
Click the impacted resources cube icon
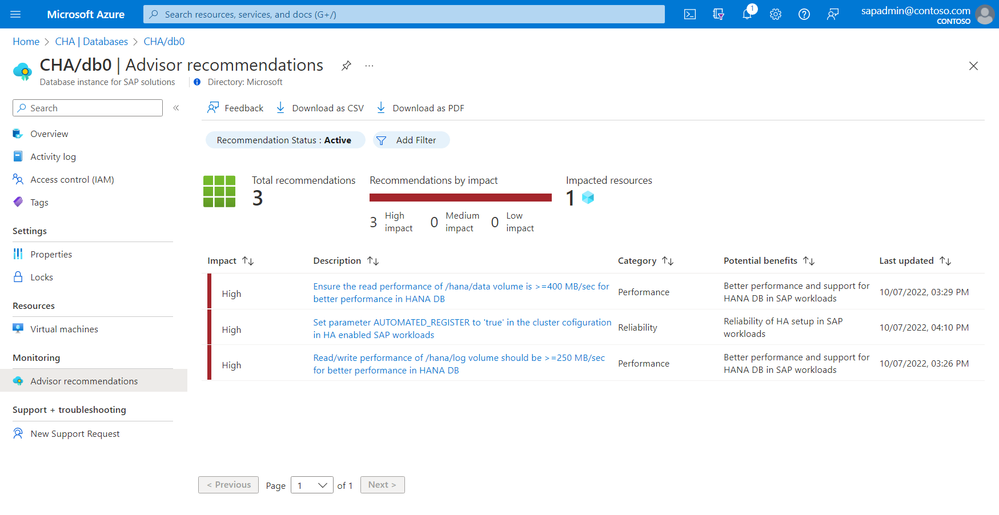pos(587,198)
